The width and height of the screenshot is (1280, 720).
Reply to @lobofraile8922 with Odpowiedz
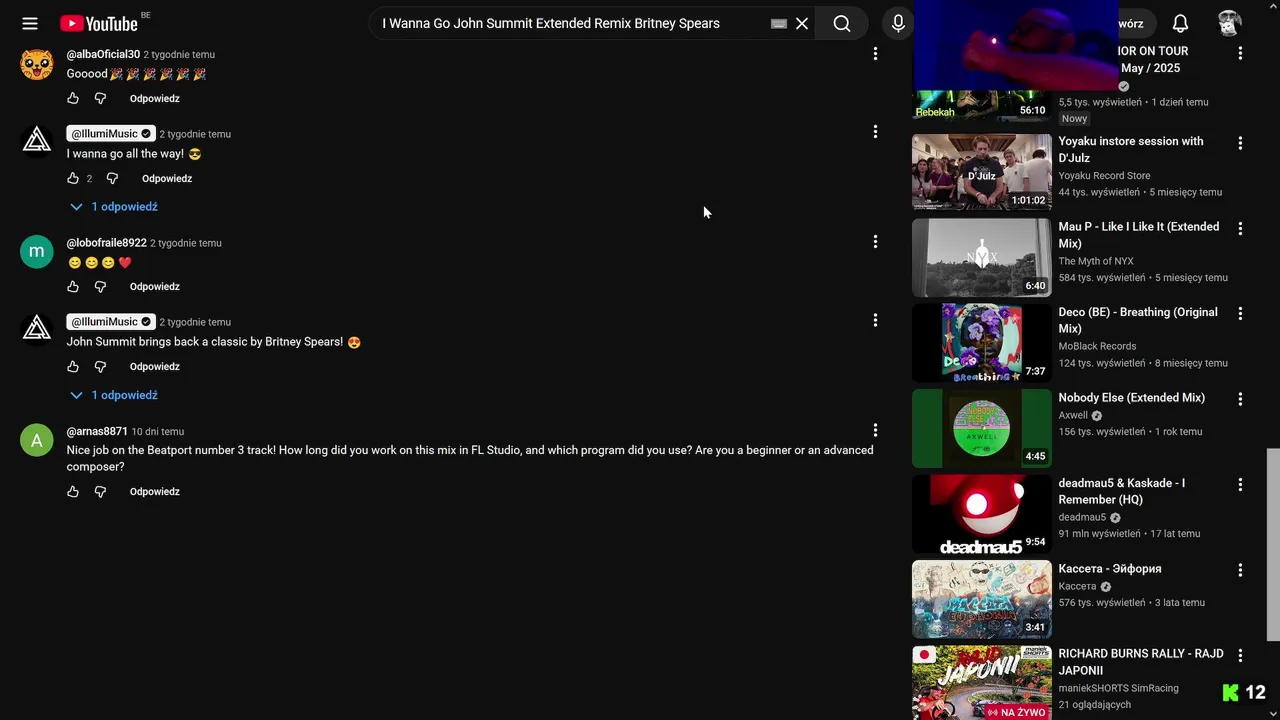pyautogui.click(x=155, y=287)
